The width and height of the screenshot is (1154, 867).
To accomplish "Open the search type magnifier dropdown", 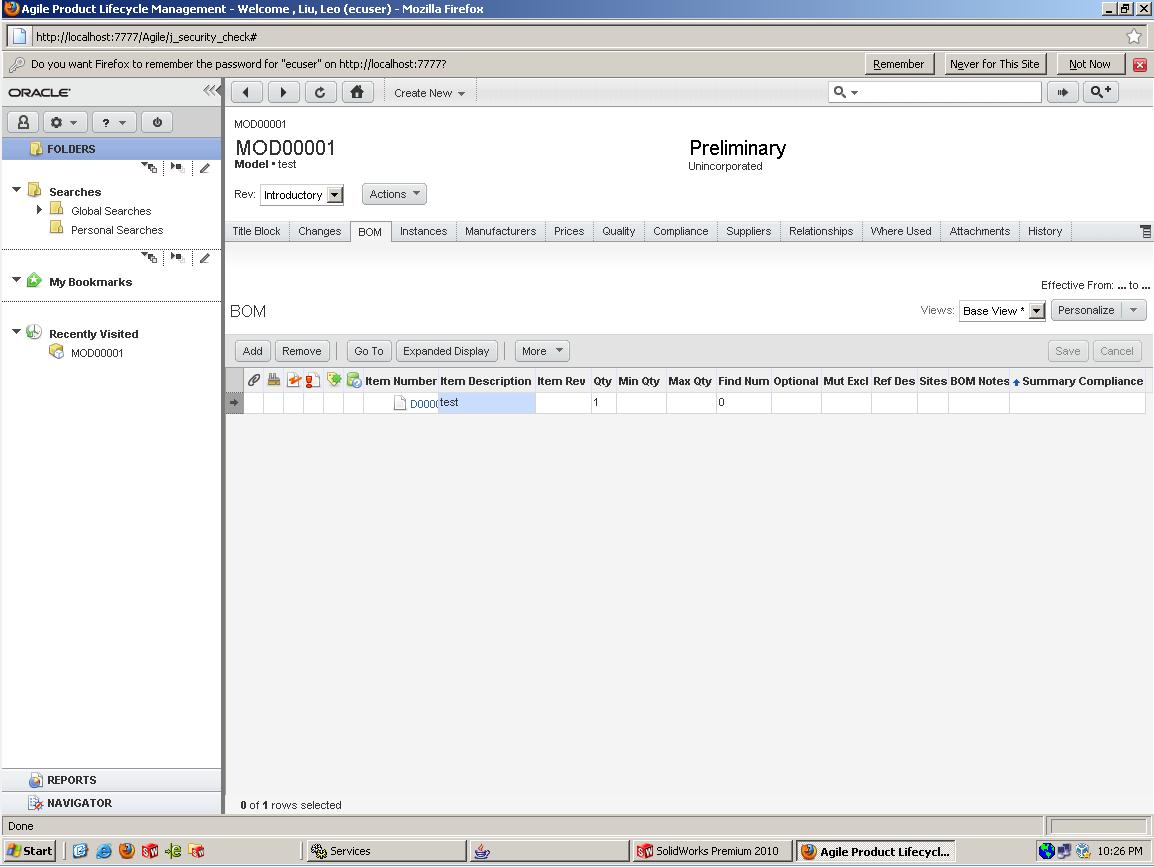I will [x=846, y=93].
